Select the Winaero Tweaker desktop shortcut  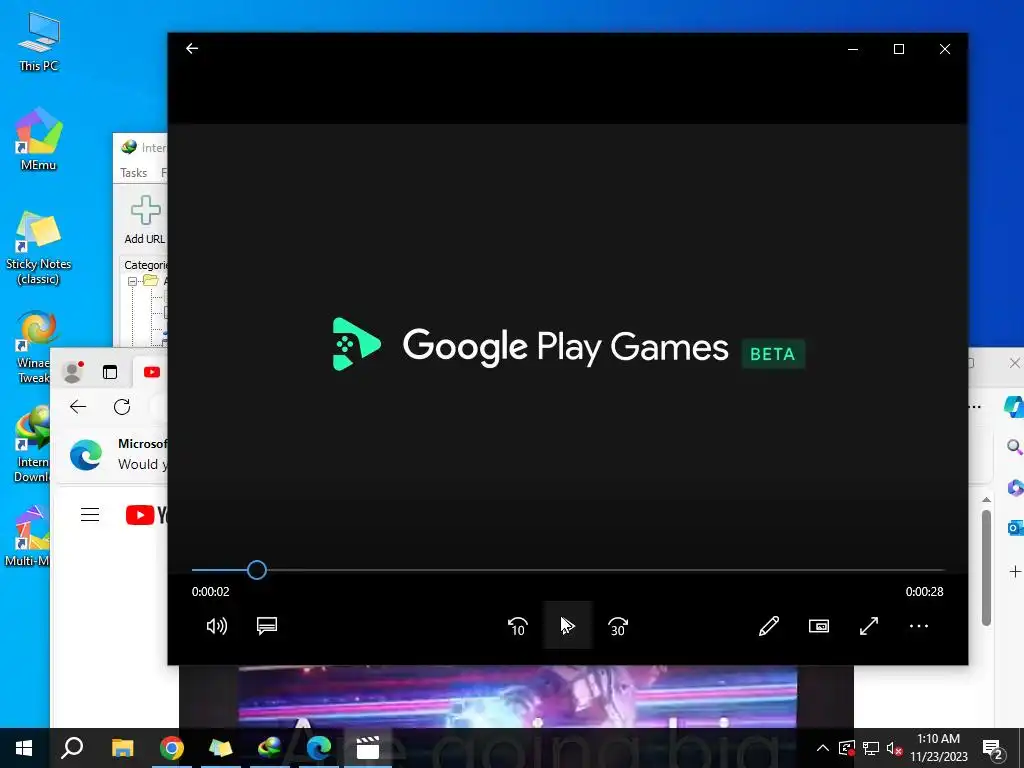[34, 347]
